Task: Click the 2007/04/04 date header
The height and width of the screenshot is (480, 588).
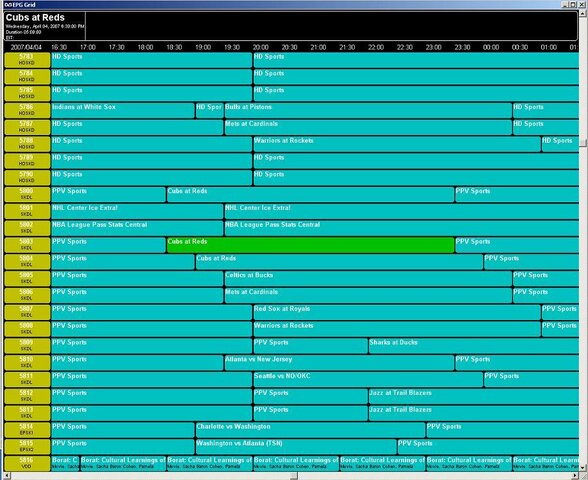Action: pyautogui.click(x=26, y=47)
